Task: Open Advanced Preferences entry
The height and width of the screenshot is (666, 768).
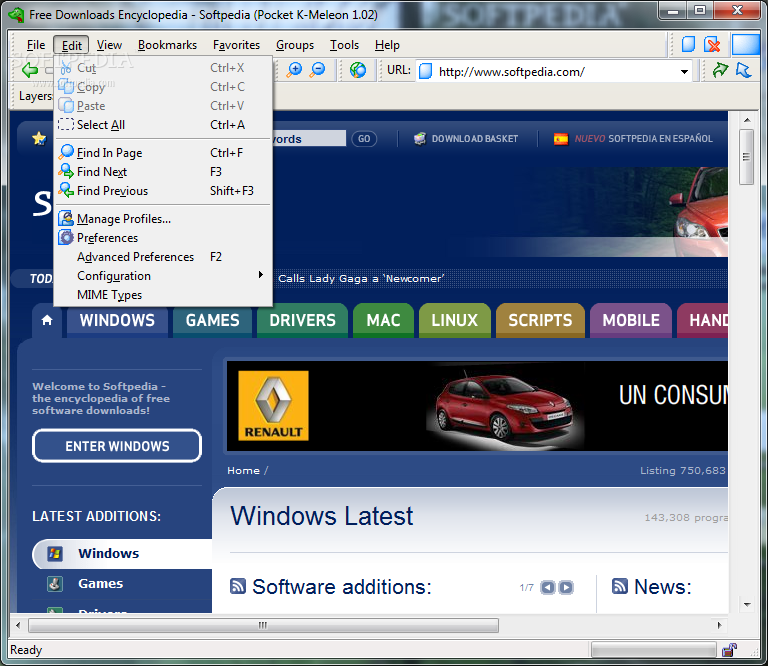Action: (162, 257)
